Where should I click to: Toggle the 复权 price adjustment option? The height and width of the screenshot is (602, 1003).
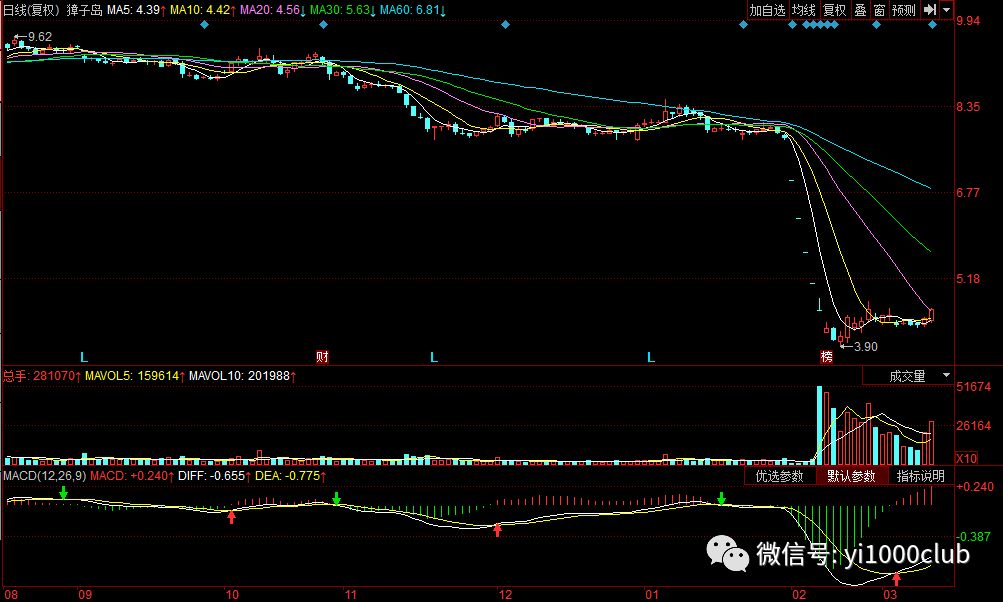834,10
